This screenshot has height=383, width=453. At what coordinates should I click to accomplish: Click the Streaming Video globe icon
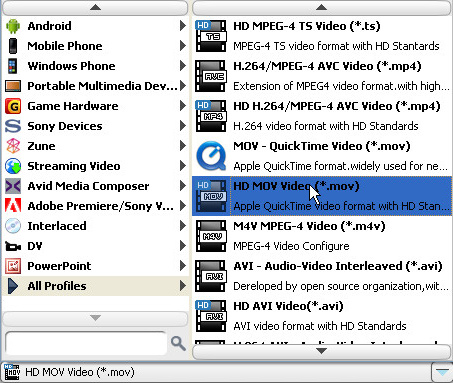pos(13,166)
